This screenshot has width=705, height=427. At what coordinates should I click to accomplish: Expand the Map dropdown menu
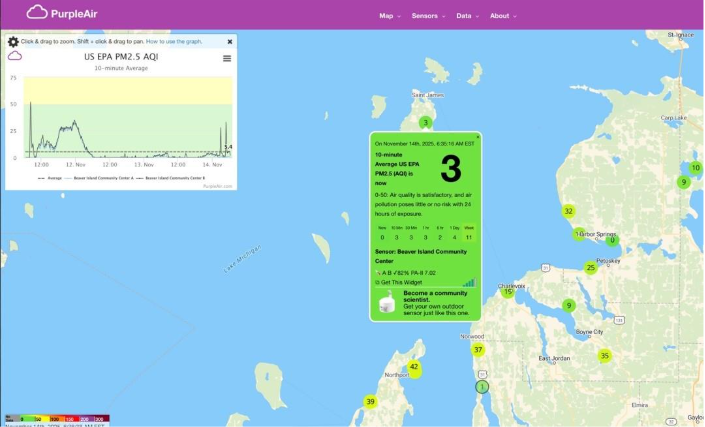(x=390, y=16)
